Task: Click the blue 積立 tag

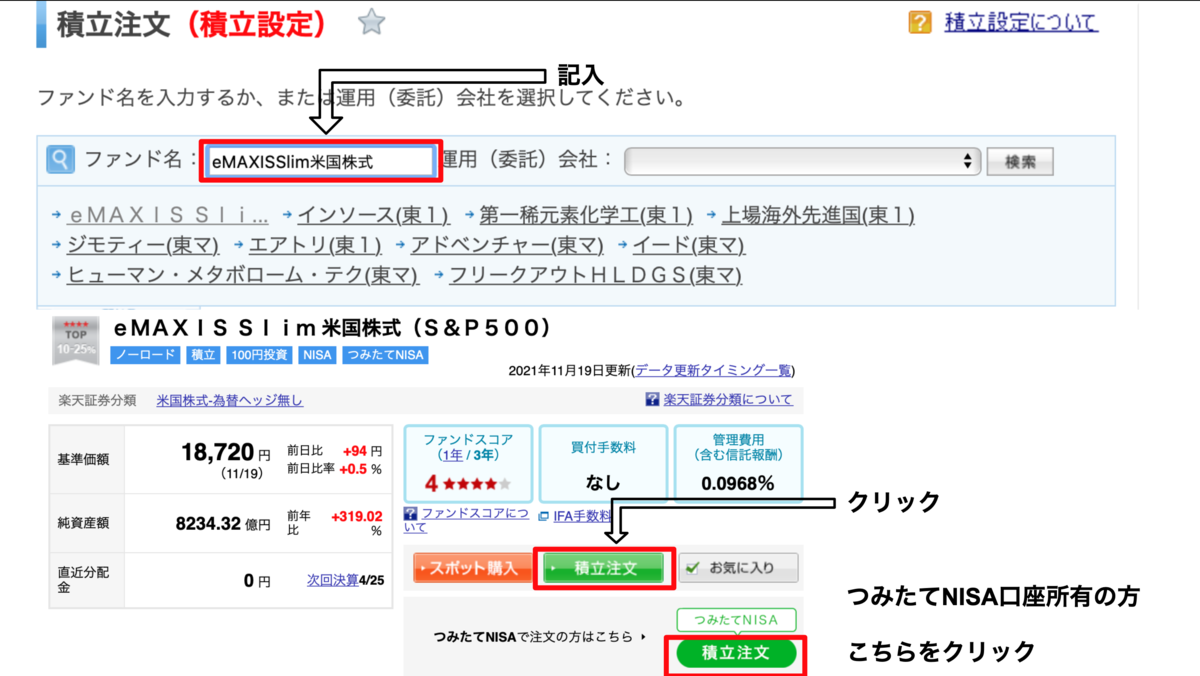Action: (202, 355)
